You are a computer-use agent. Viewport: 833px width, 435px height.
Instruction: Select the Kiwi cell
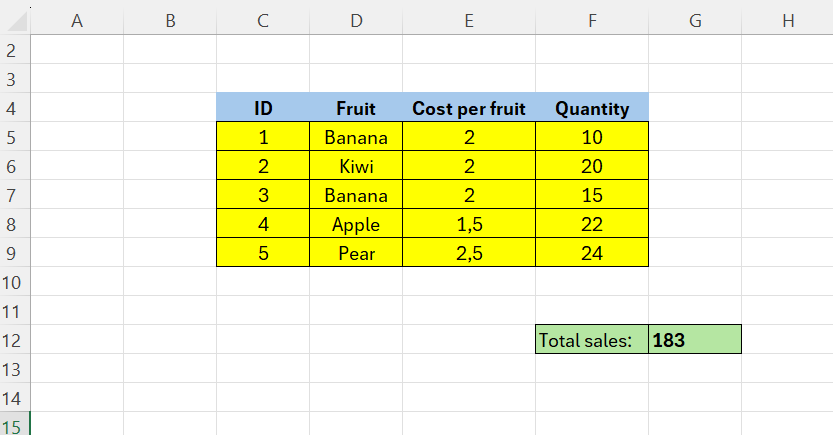click(356, 166)
